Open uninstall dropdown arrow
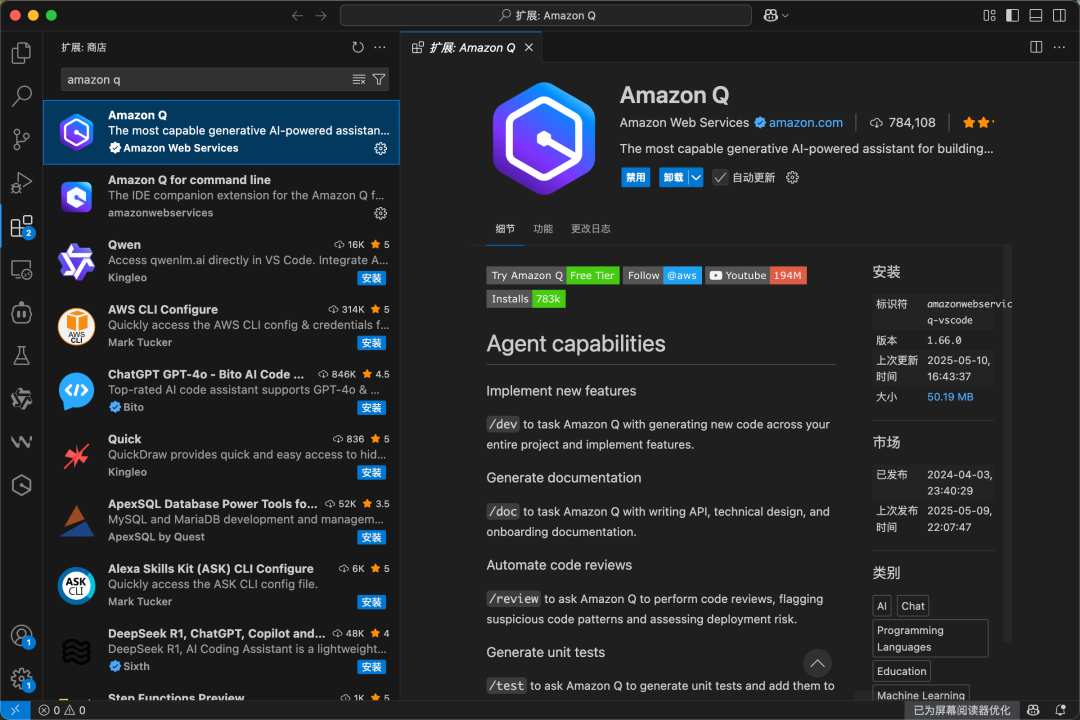 click(696, 177)
